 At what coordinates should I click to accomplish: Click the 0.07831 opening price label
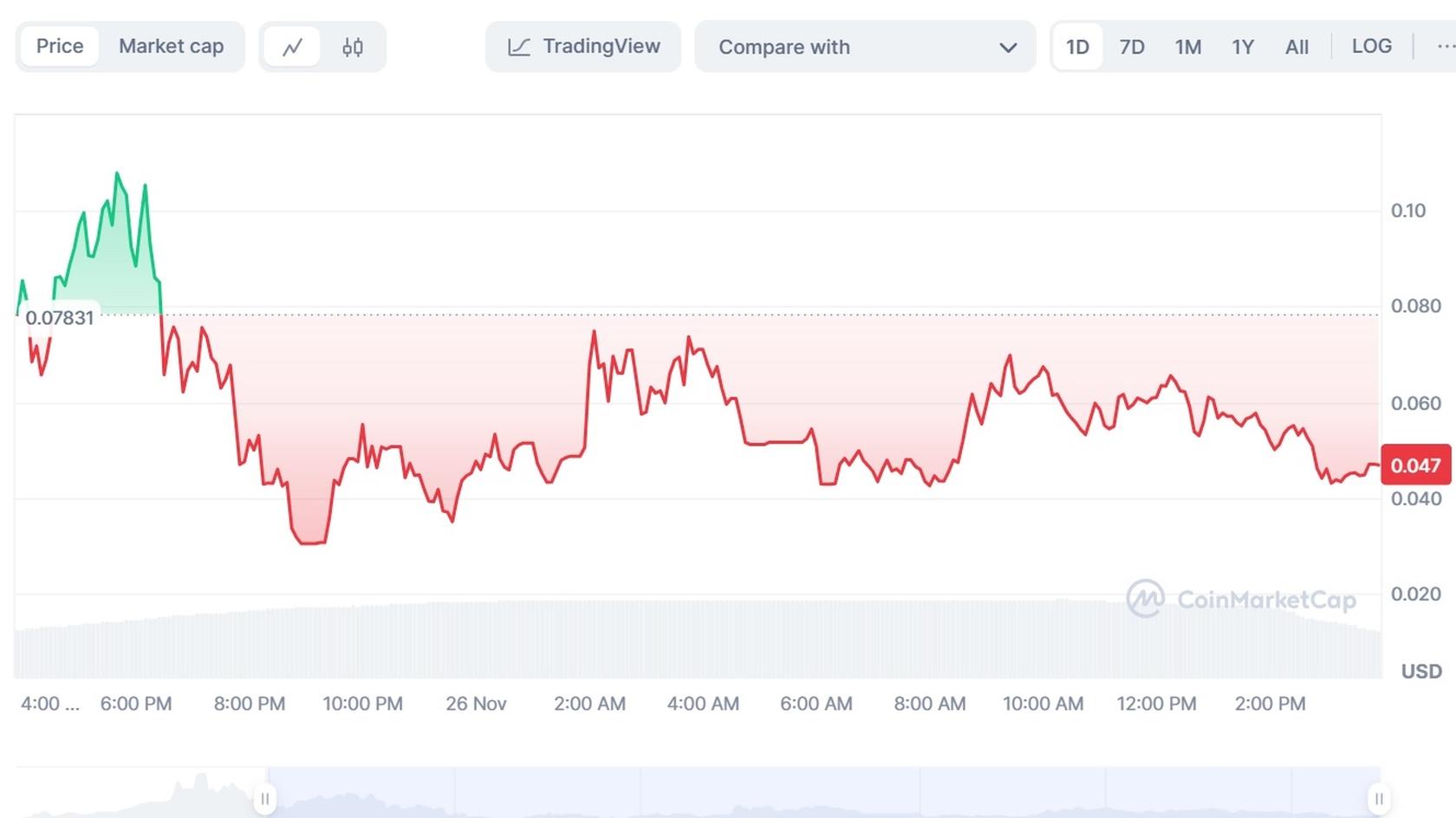pyautogui.click(x=59, y=318)
